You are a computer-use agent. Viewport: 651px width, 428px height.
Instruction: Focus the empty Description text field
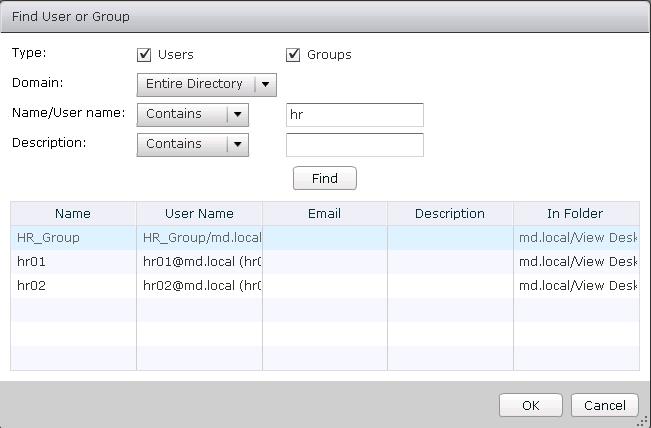coord(354,144)
